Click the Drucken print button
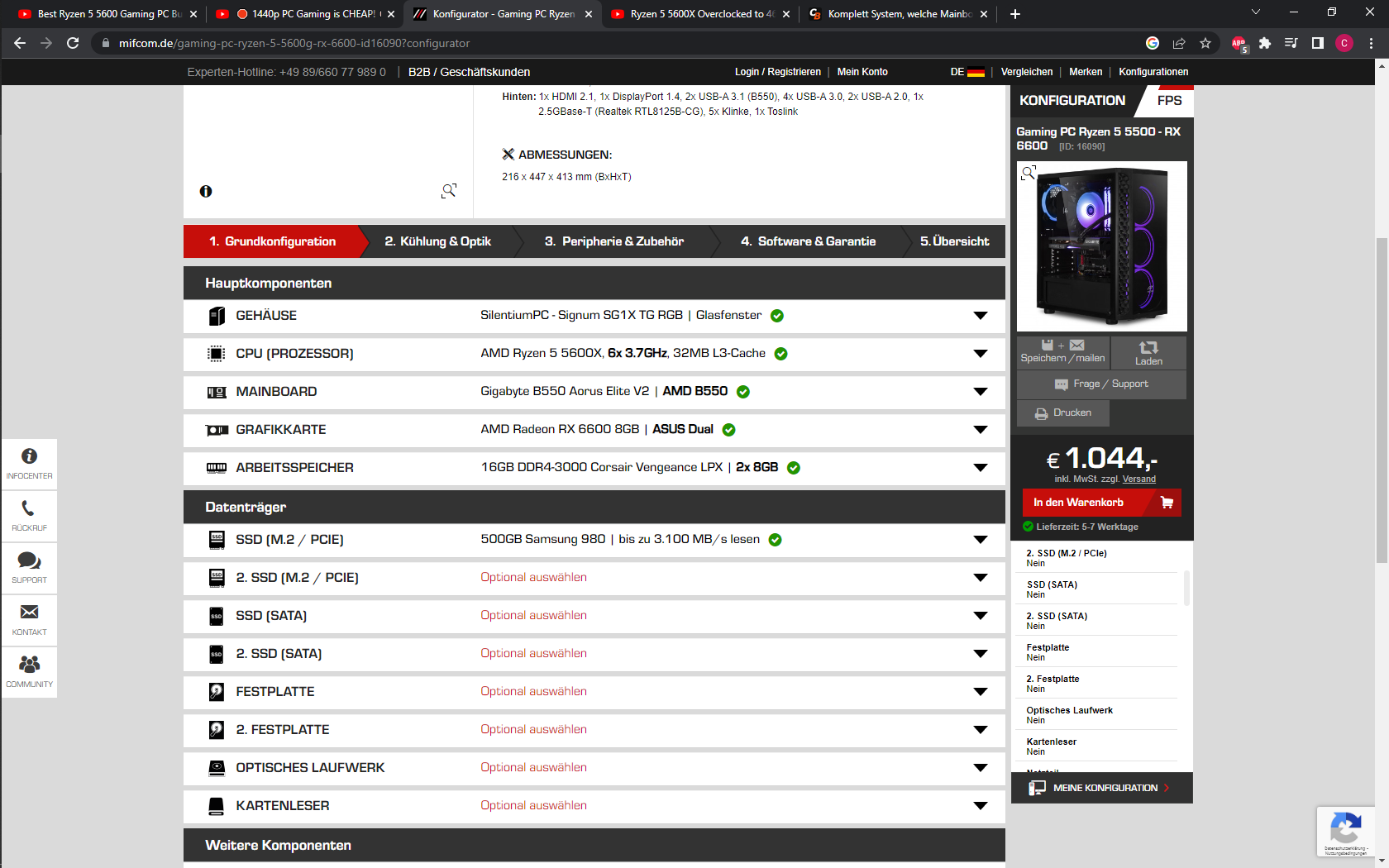 point(1063,413)
